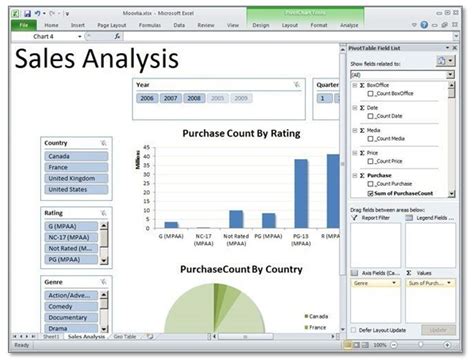This screenshot has height=362, width=474.
Task: Open the Sum of Purch... values dropdown
Action: pos(449,283)
